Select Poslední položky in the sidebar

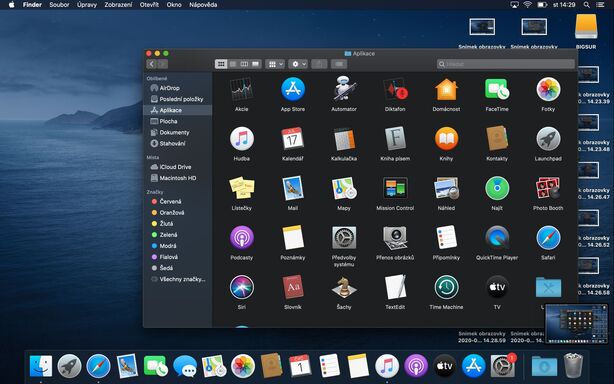pos(178,99)
